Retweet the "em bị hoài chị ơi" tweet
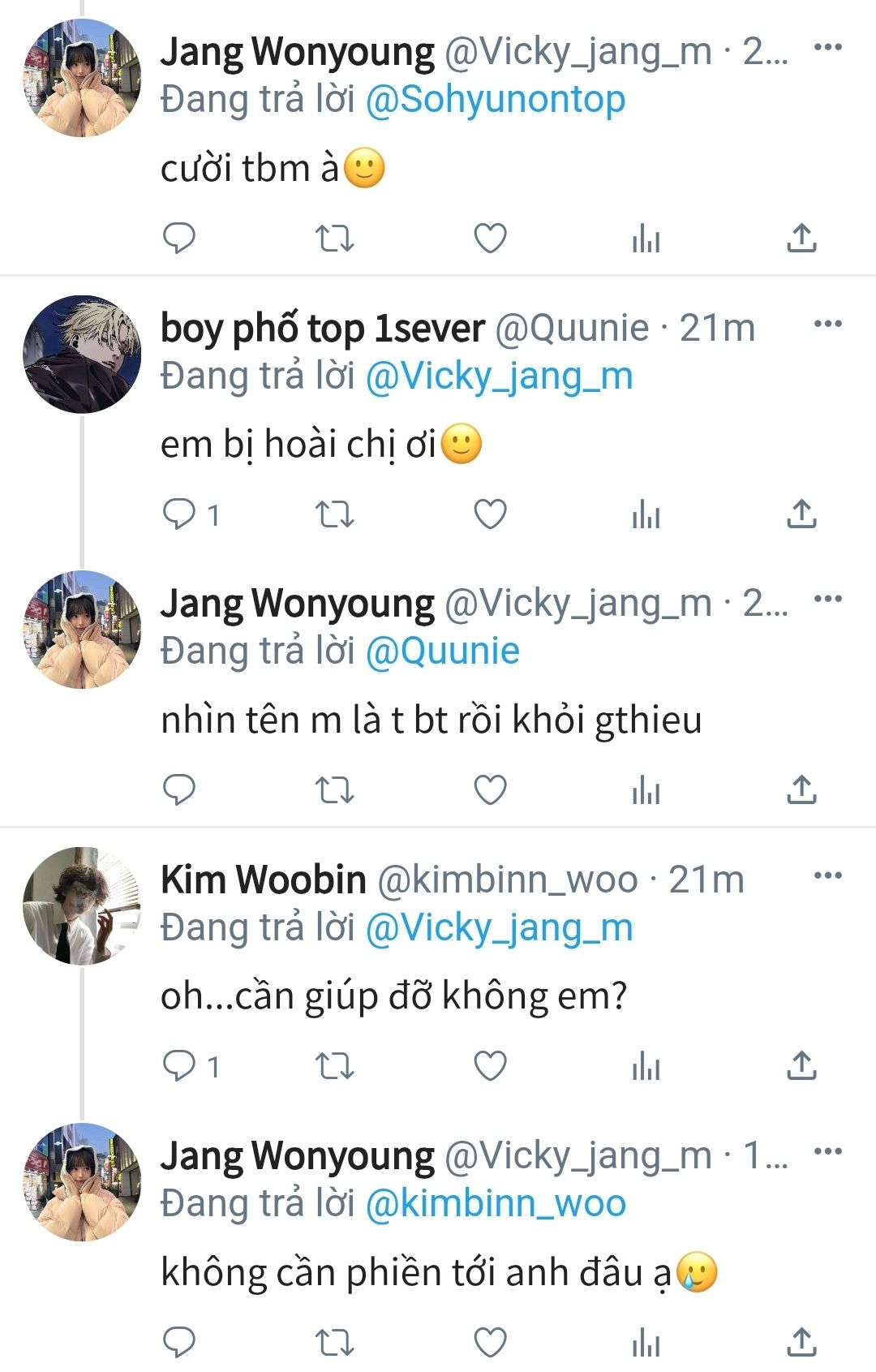 [x=334, y=514]
